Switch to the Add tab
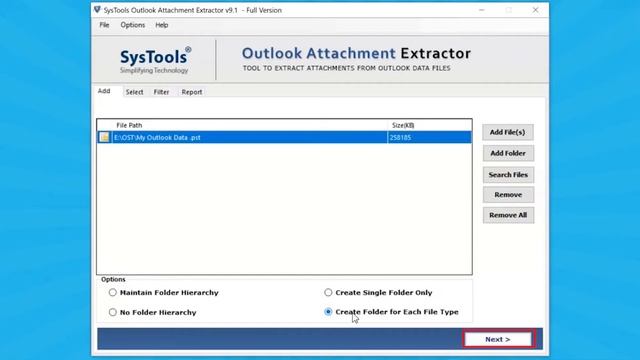The width and height of the screenshot is (640, 360). point(104,91)
